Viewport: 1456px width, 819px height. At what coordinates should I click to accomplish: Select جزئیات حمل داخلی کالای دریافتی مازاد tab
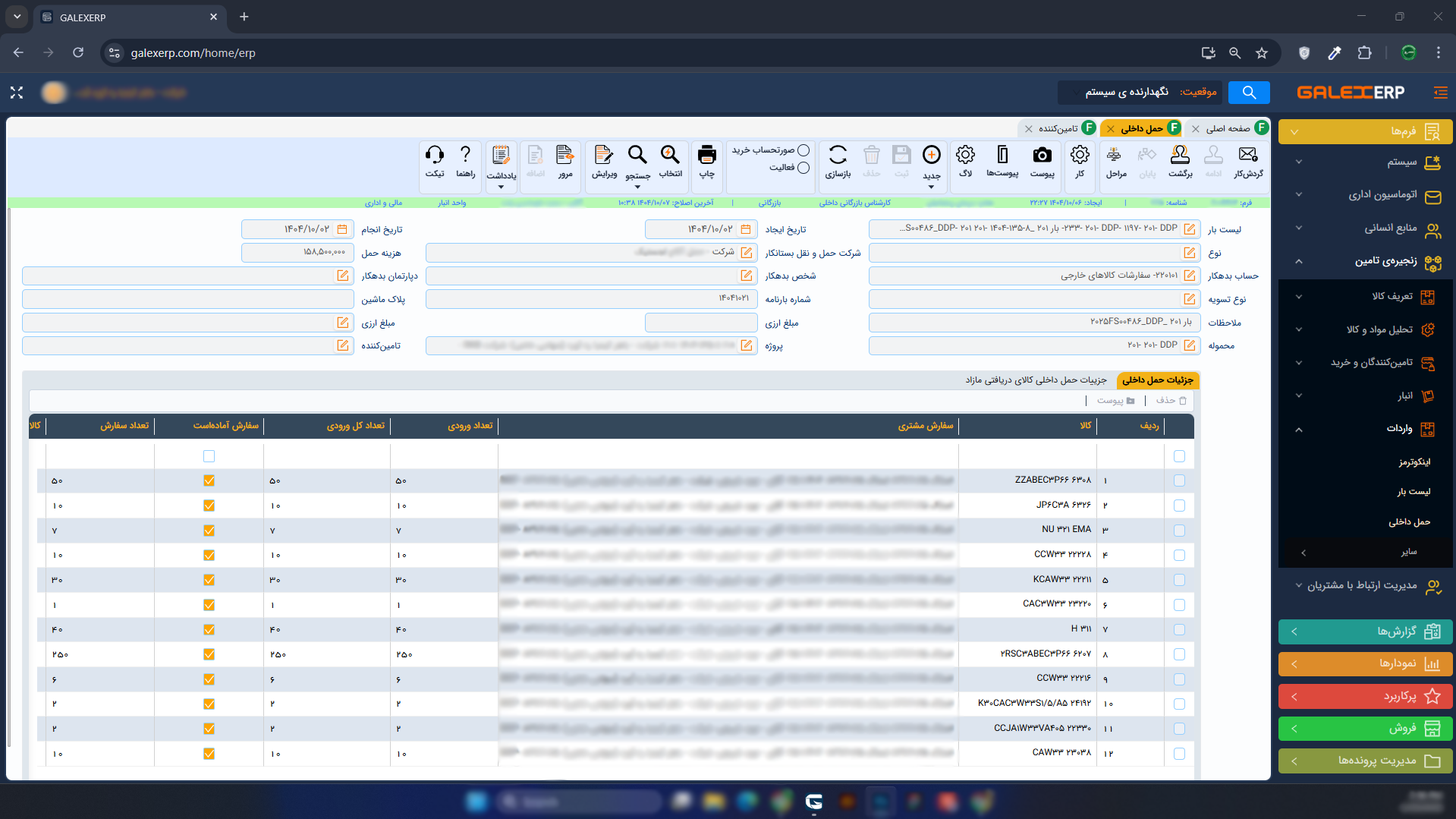[x=1036, y=380]
